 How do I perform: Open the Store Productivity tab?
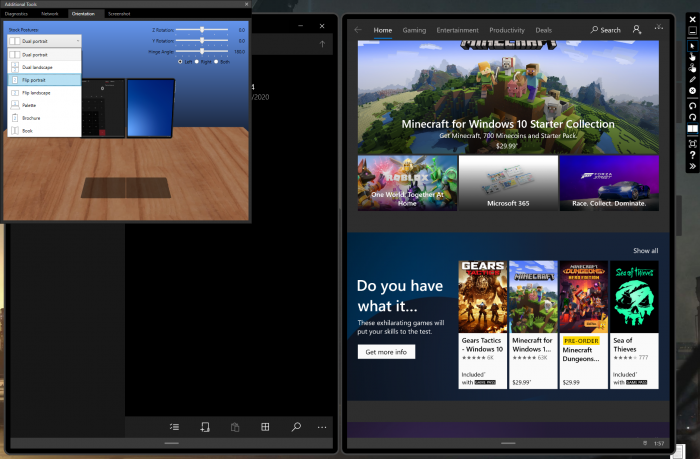pyautogui.click(x=507, y=30)
